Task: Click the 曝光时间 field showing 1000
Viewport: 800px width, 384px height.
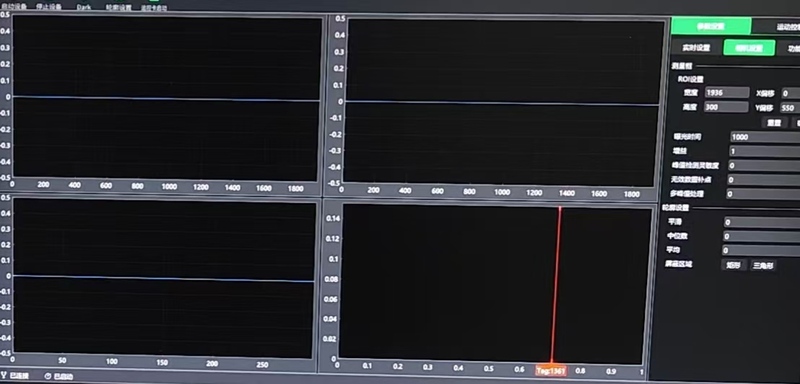Action: tap(764, 137)
